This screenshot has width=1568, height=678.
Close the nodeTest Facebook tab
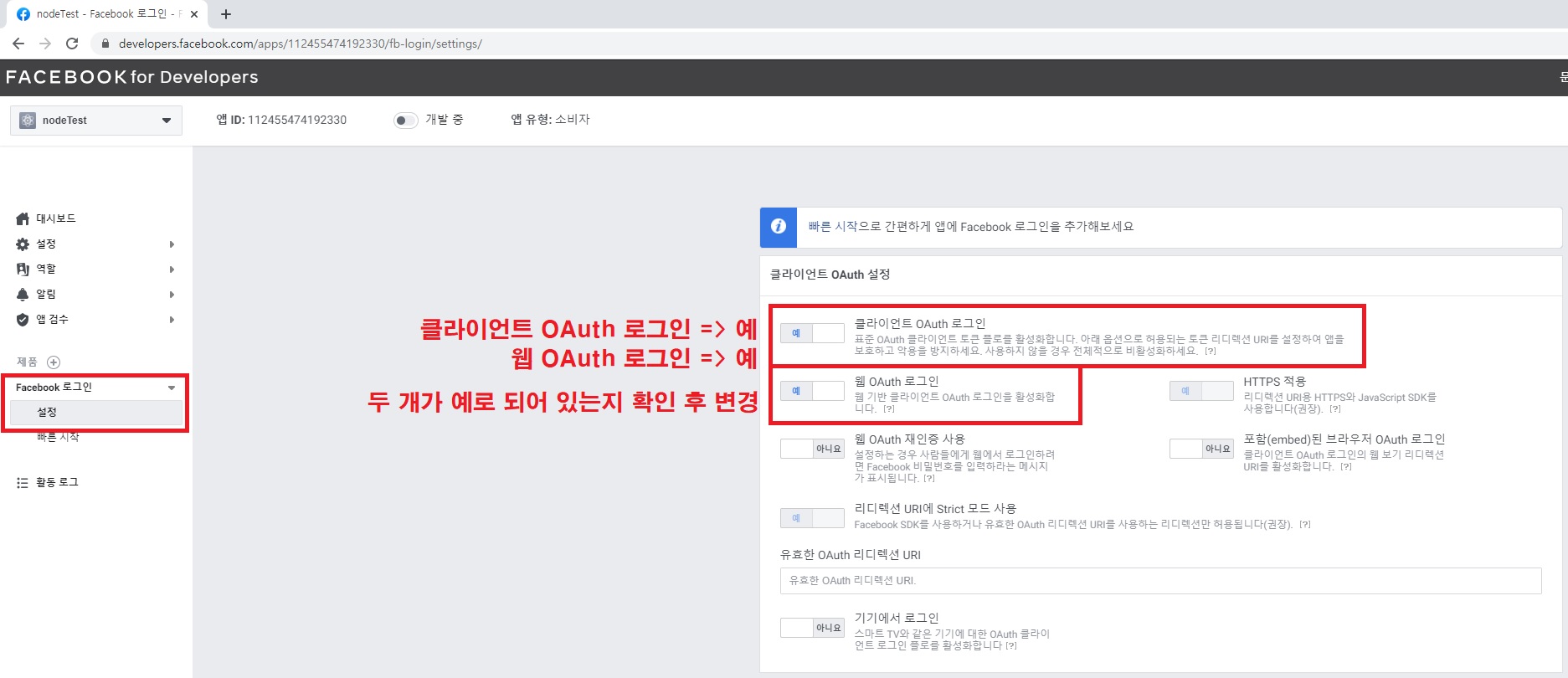[194, 14]
